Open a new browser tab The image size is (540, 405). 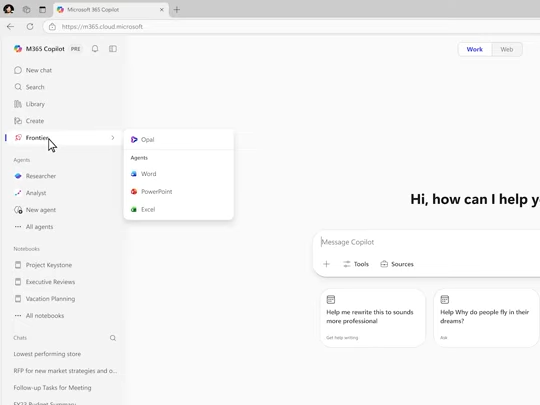tap(177, 10)
